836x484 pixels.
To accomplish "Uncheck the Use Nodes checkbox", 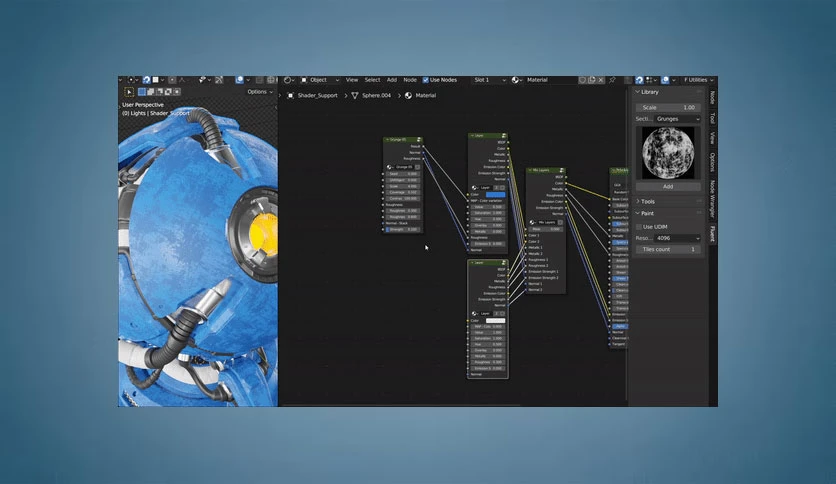I will 425,80.
